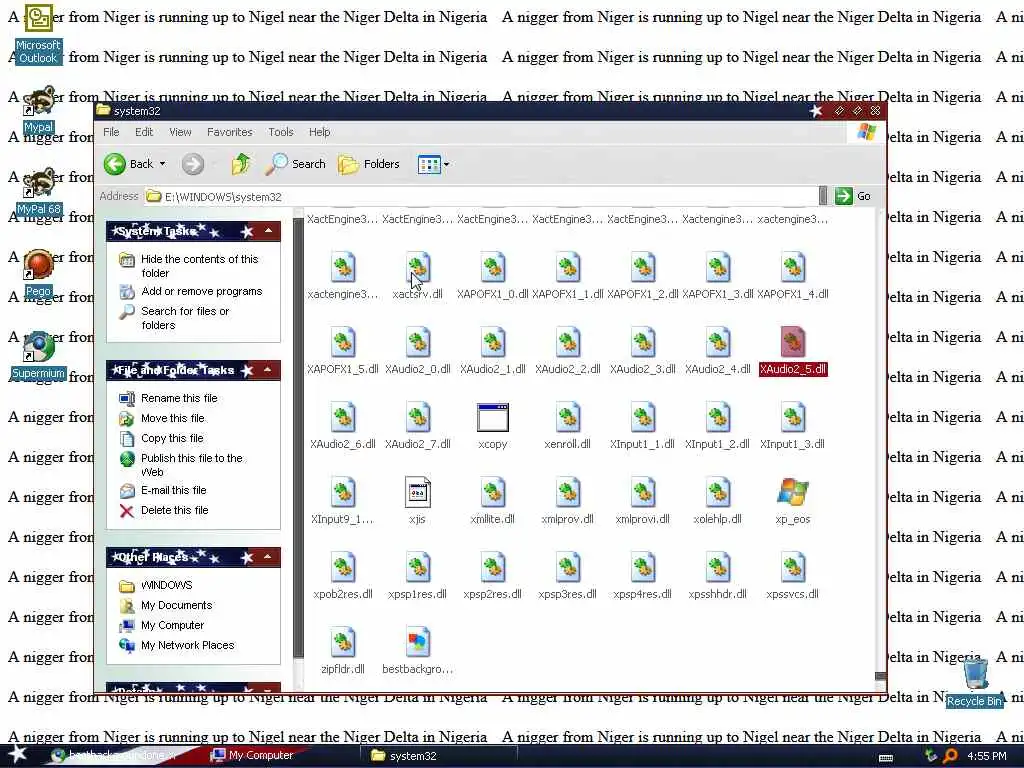Select the XAudio2_0.dll file icon
Image resolution: width=1024 pixels, height=768 pixels.
[x=417, y=342]
